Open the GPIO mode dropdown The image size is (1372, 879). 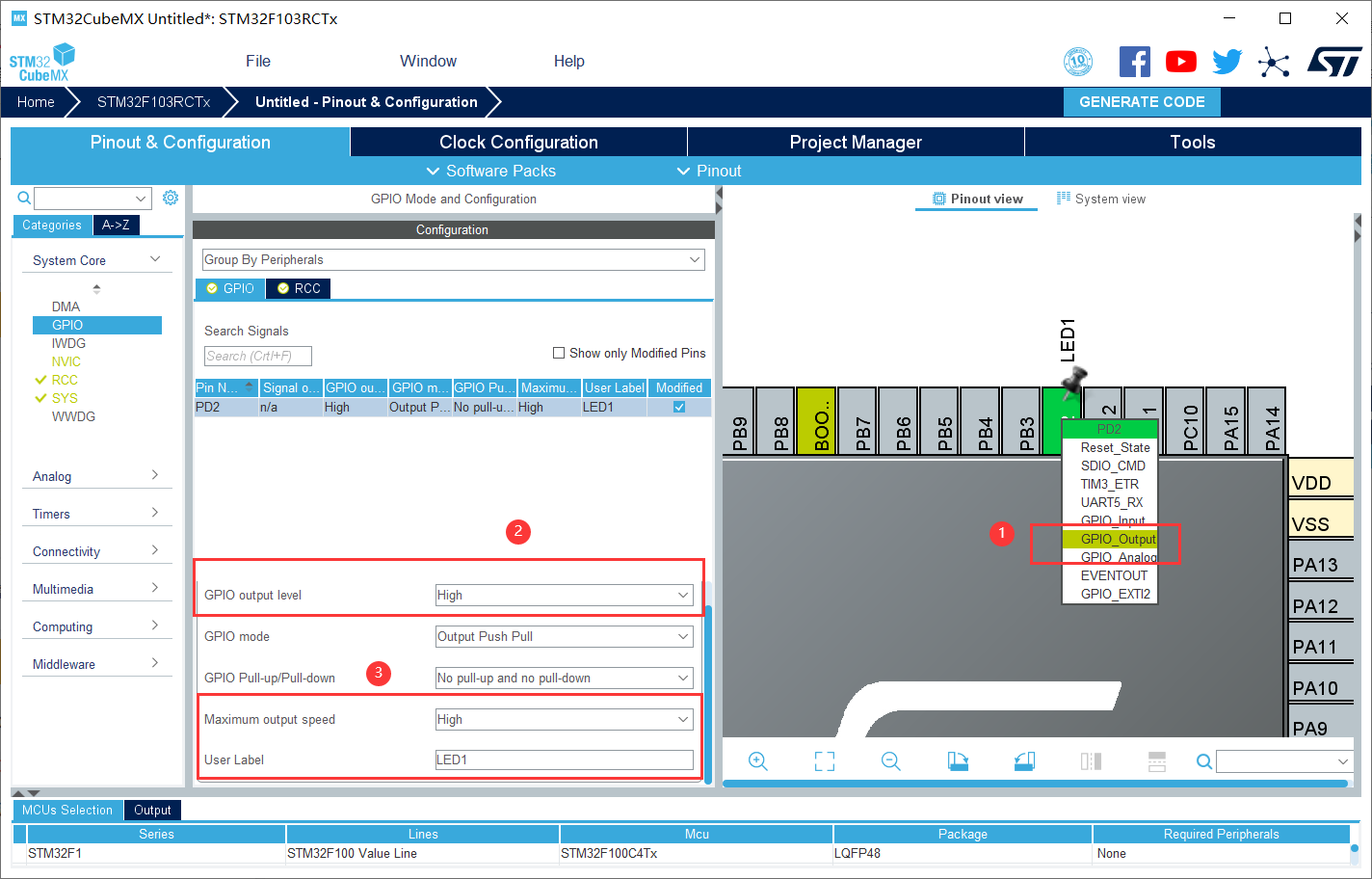pyautogui.click(x=564, y=637)
